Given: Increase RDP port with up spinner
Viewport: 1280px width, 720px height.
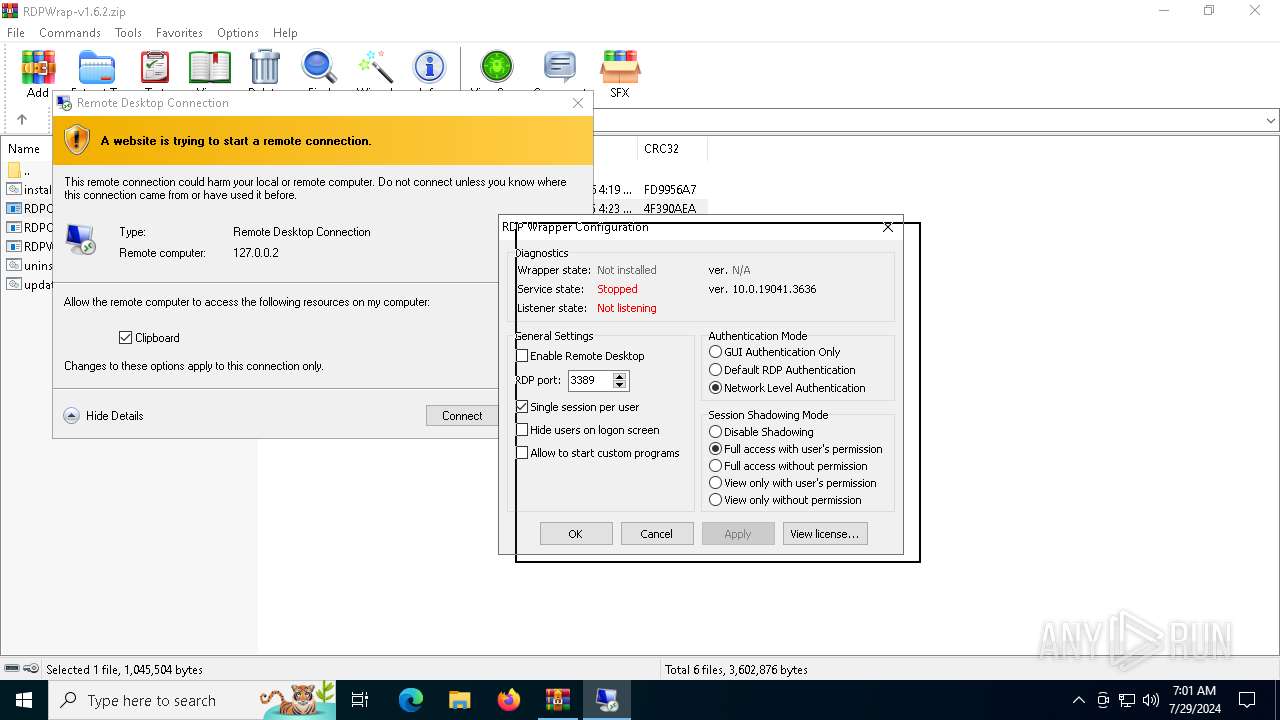Looking at the screenshot, I should [620, 376].
